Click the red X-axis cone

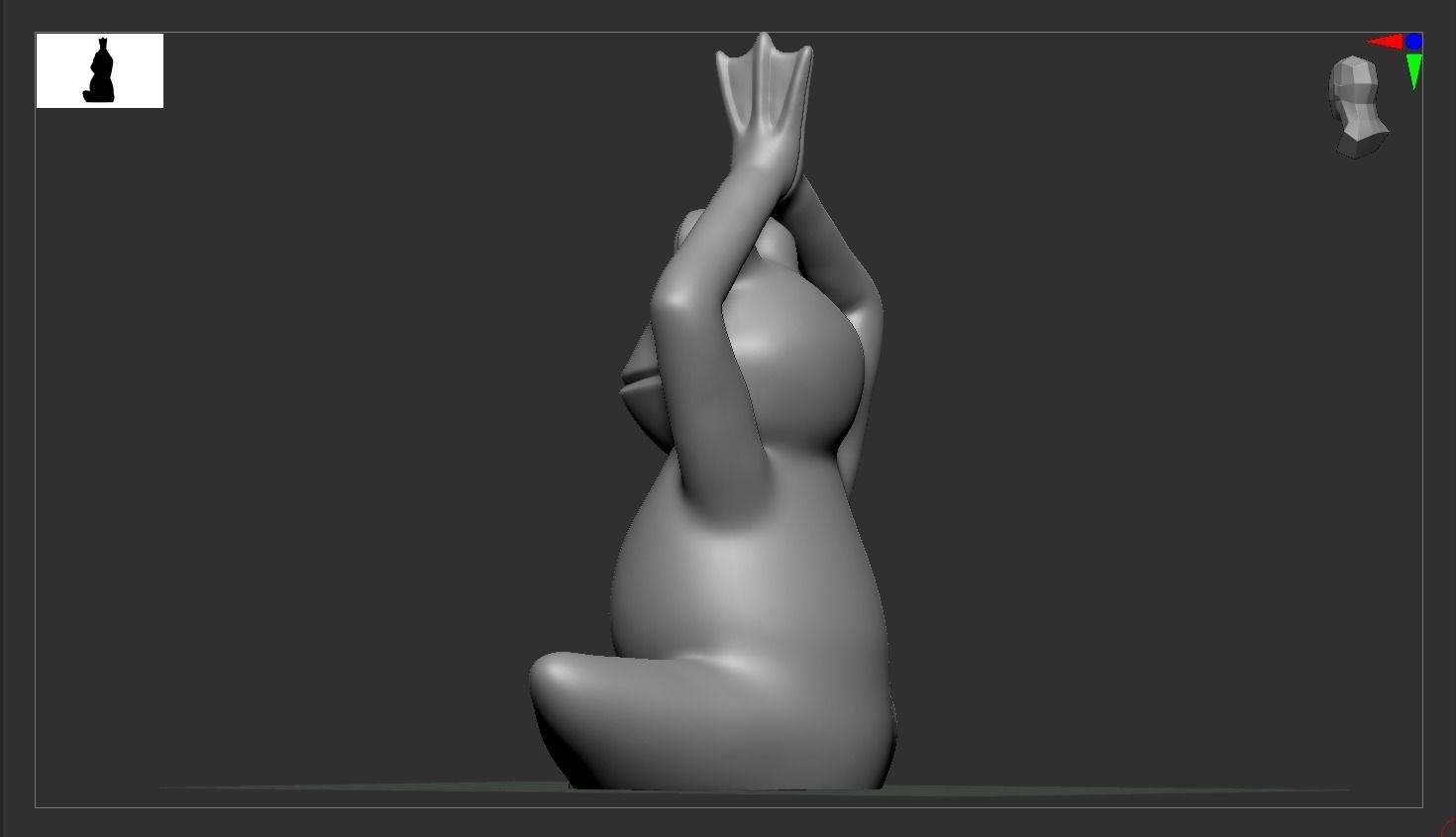pyautogui.click(x=1385, y=42)
